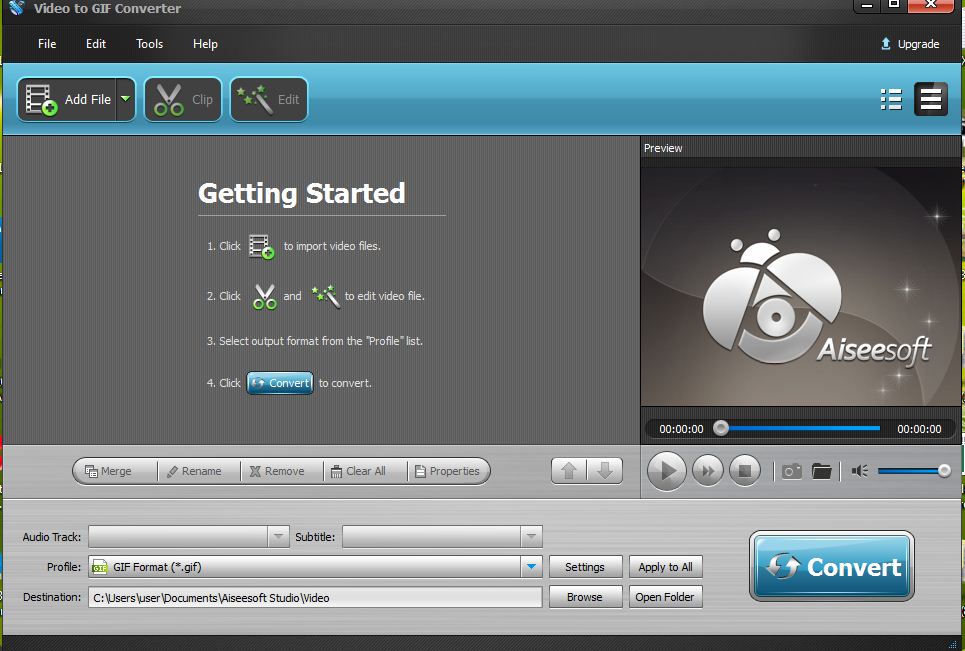Move selected file up with arrow
The height and width of the screenshot is (651, 965).
tap(569, 471)
